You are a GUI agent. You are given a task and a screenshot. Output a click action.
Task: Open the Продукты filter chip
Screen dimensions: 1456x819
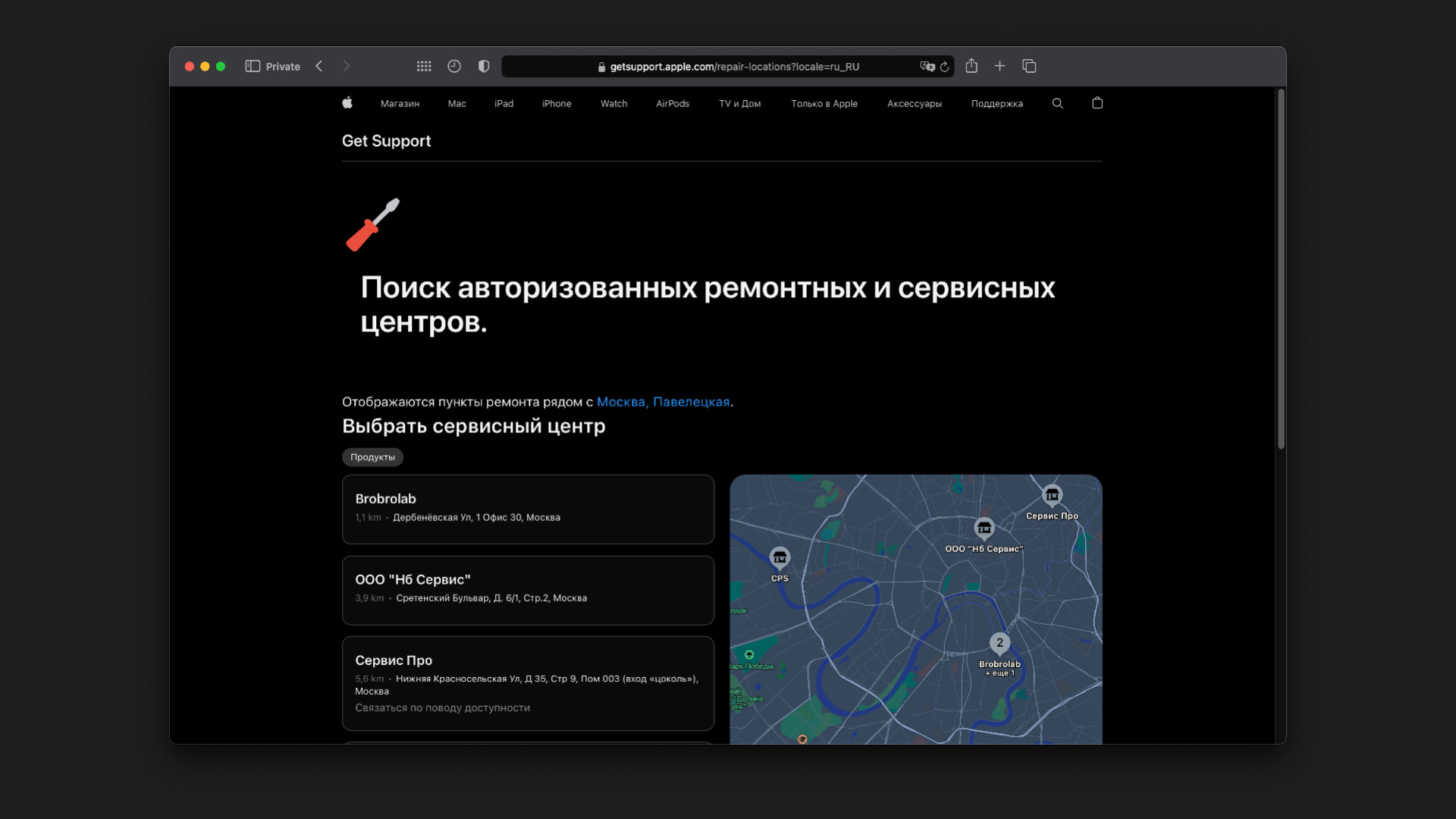coord(372,457)
